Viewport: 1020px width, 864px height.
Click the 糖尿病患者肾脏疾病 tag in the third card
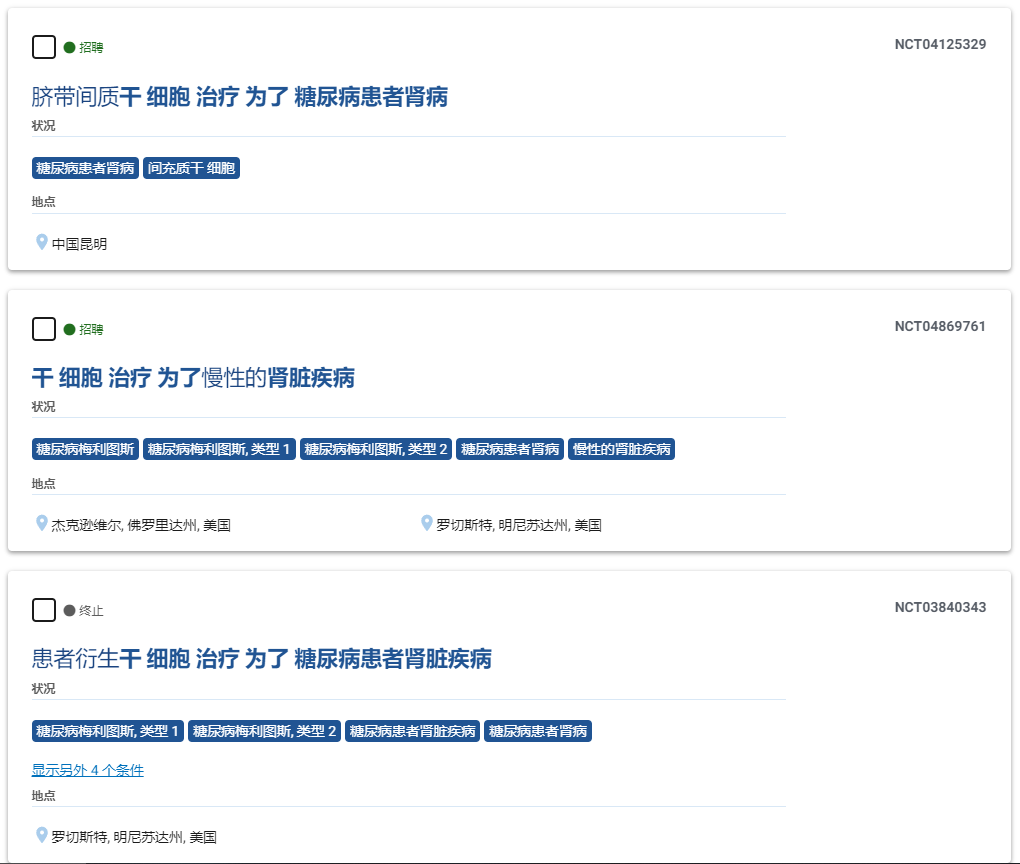tap(413, 731)
